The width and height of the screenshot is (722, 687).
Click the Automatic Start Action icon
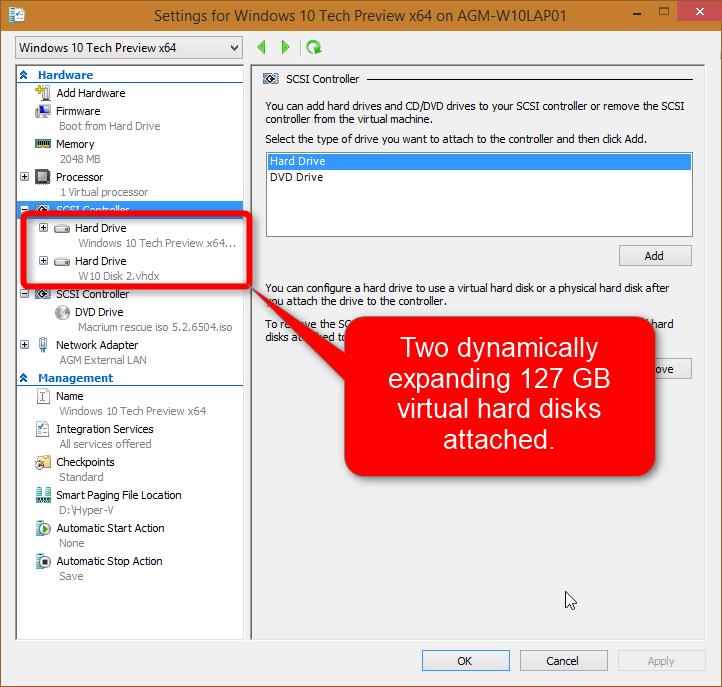tap(43, 528)
